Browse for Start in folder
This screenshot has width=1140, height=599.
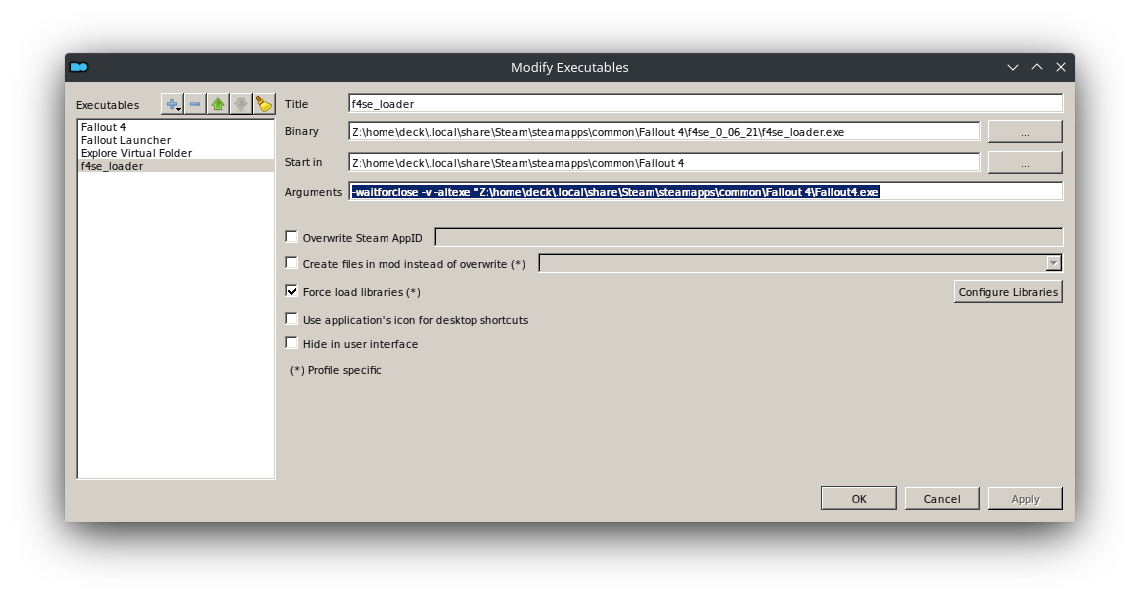[x=1025, y=162]
